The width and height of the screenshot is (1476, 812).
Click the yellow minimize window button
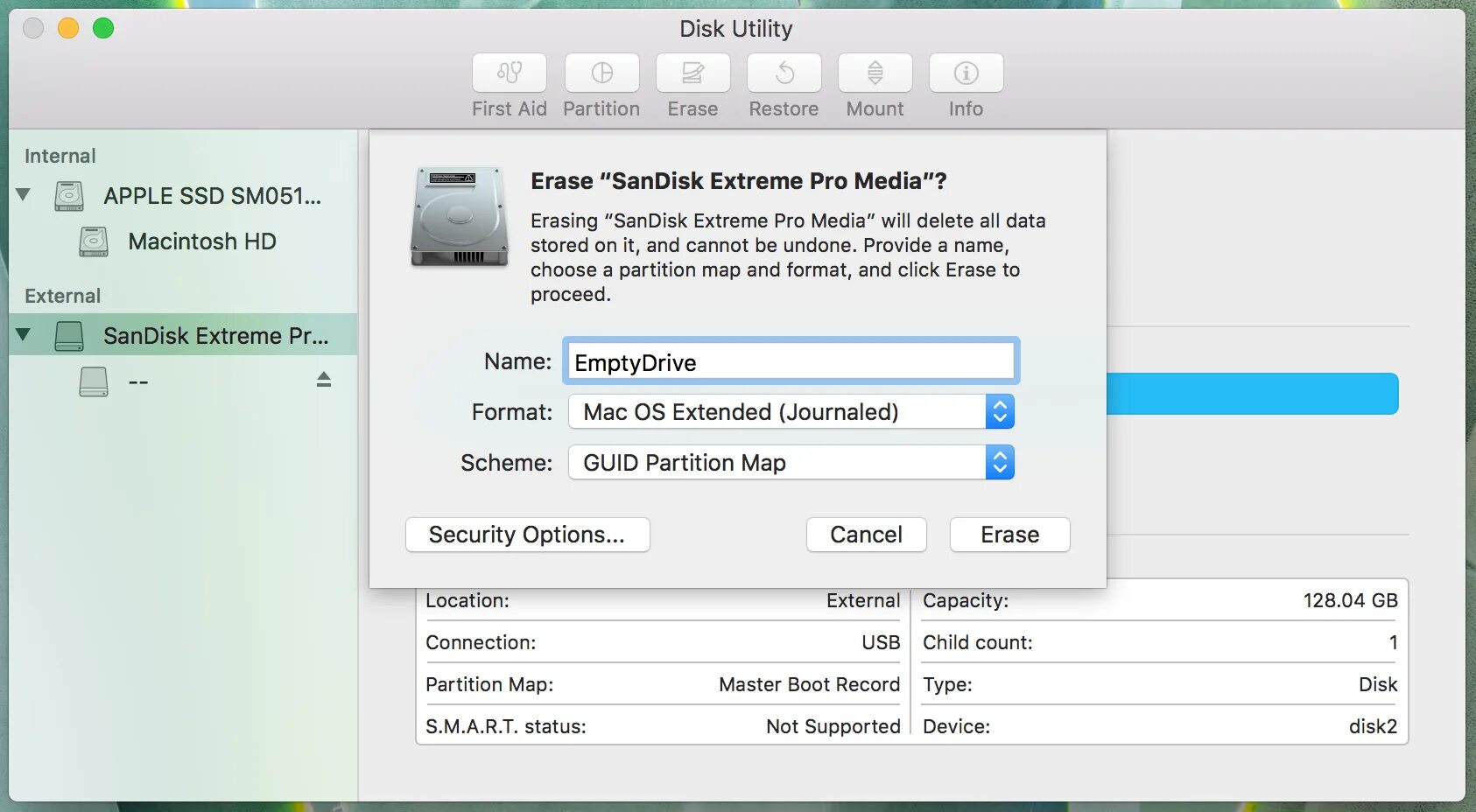coord(68,28)
